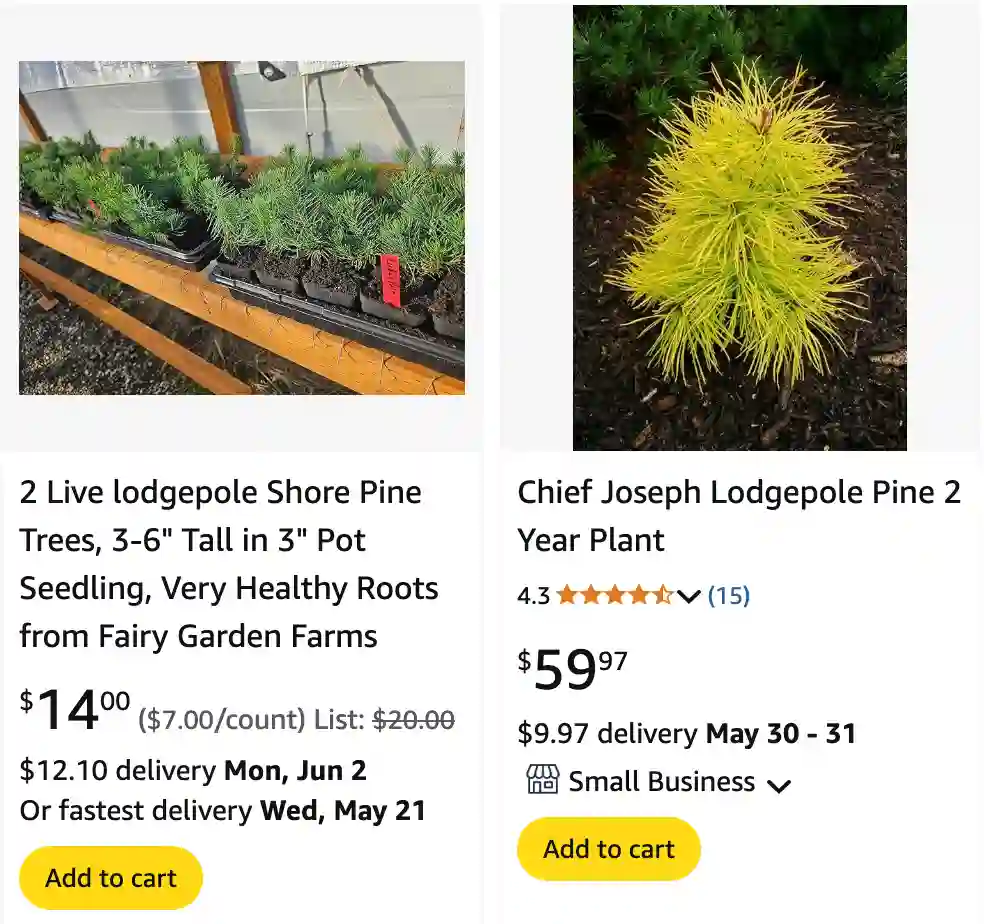Viewport: 984px width, 924px height.
Task: Click the Chief Joseph Pine product photo
Action: tap(739, 227)
